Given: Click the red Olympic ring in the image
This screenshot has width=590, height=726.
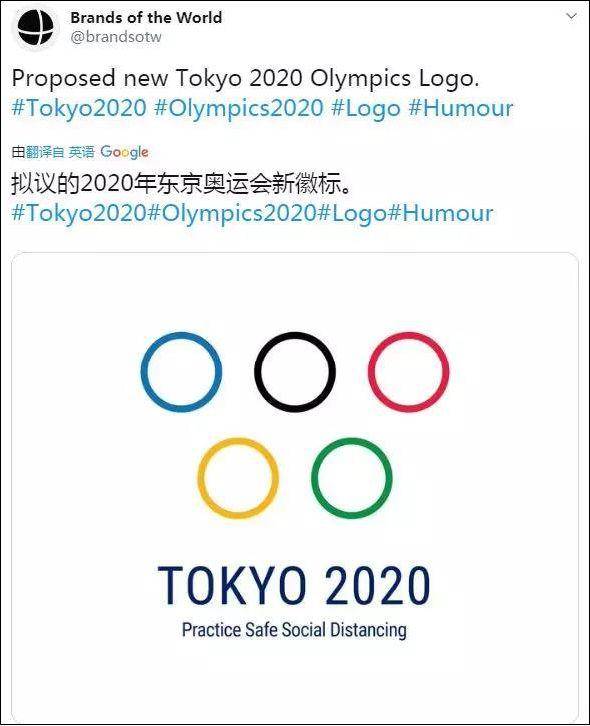Looking at the screenshot, I should click(x=408, y=372).
